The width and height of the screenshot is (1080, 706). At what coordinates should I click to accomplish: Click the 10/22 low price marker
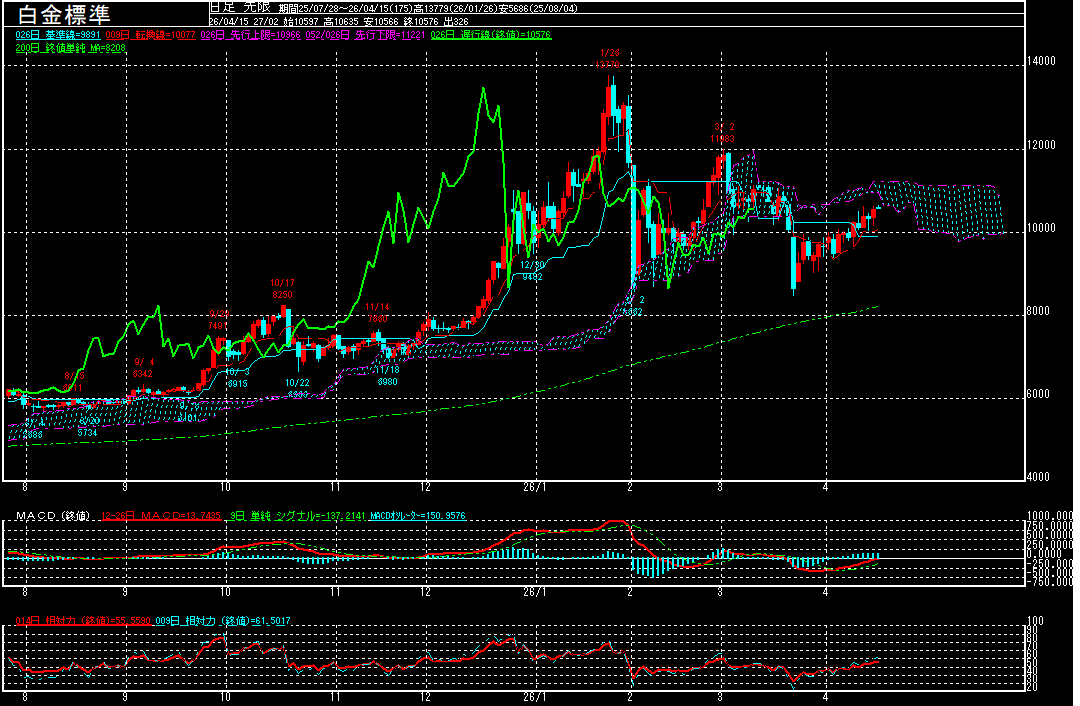click(297, 388)
